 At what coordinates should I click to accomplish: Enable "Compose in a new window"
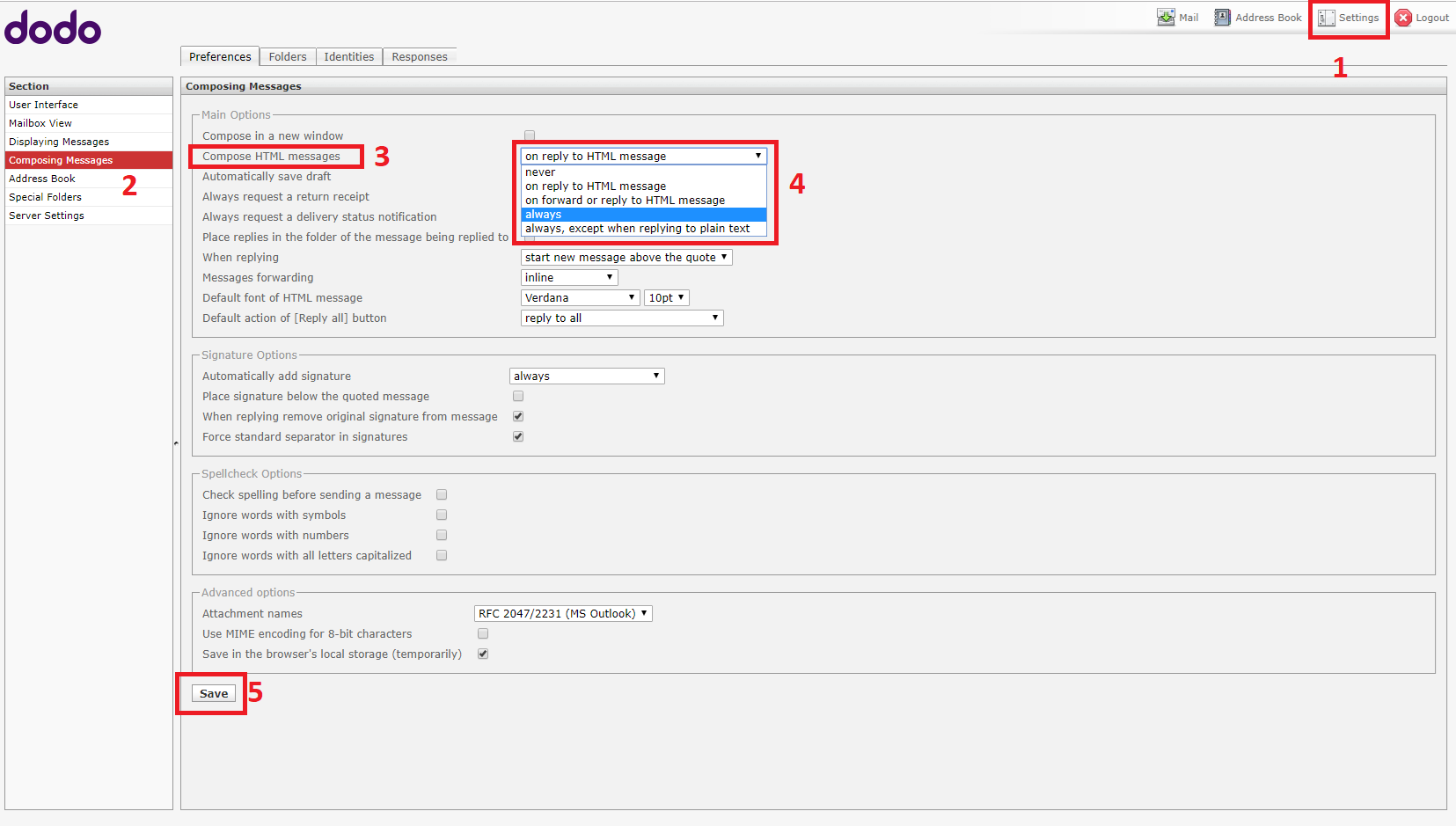pos(529,135)
